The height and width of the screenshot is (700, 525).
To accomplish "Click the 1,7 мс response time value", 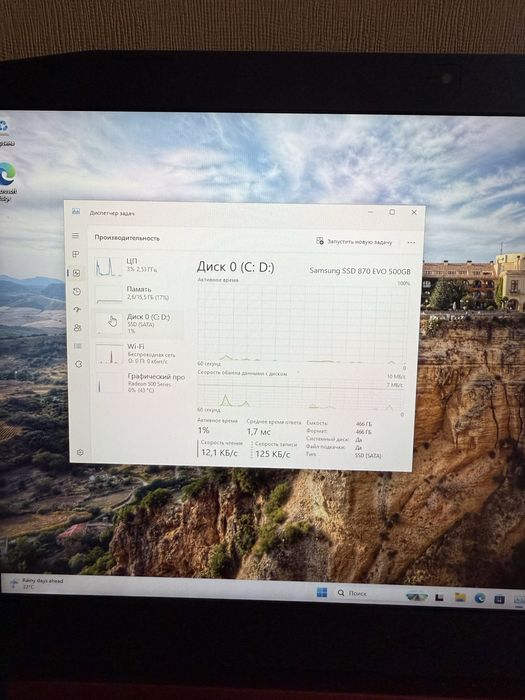I will [259, 432].
